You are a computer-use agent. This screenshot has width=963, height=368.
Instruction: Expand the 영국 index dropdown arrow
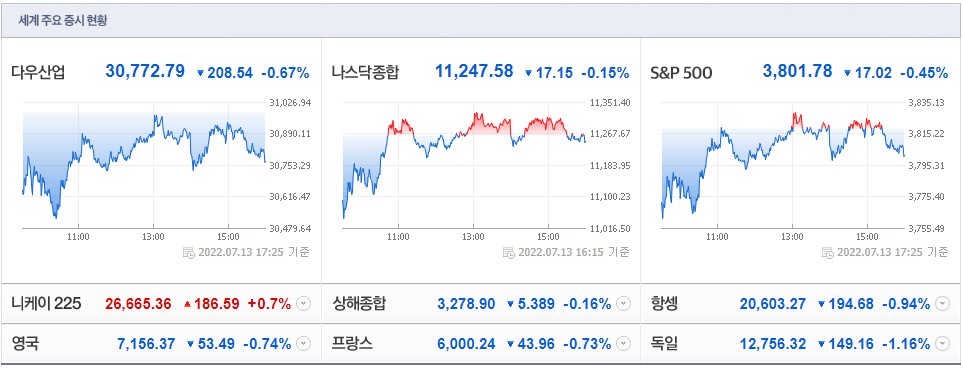(x=304, y=344)
